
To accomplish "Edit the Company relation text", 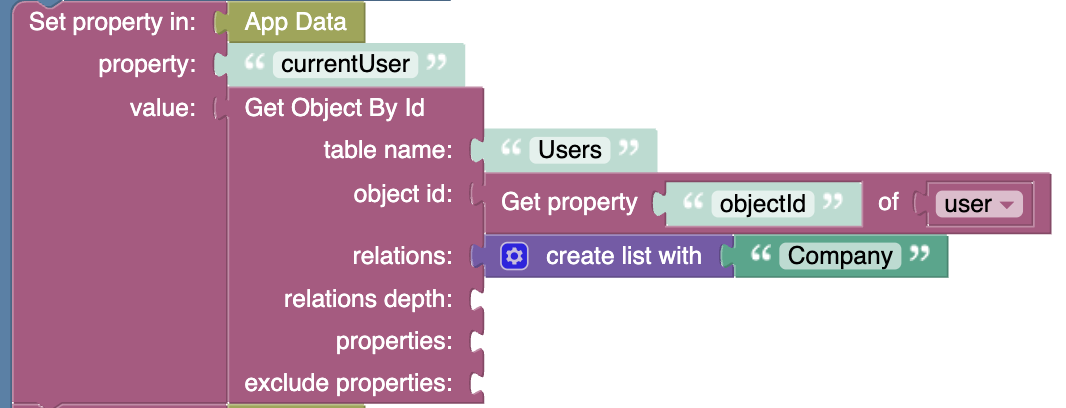I will [840, 256].
